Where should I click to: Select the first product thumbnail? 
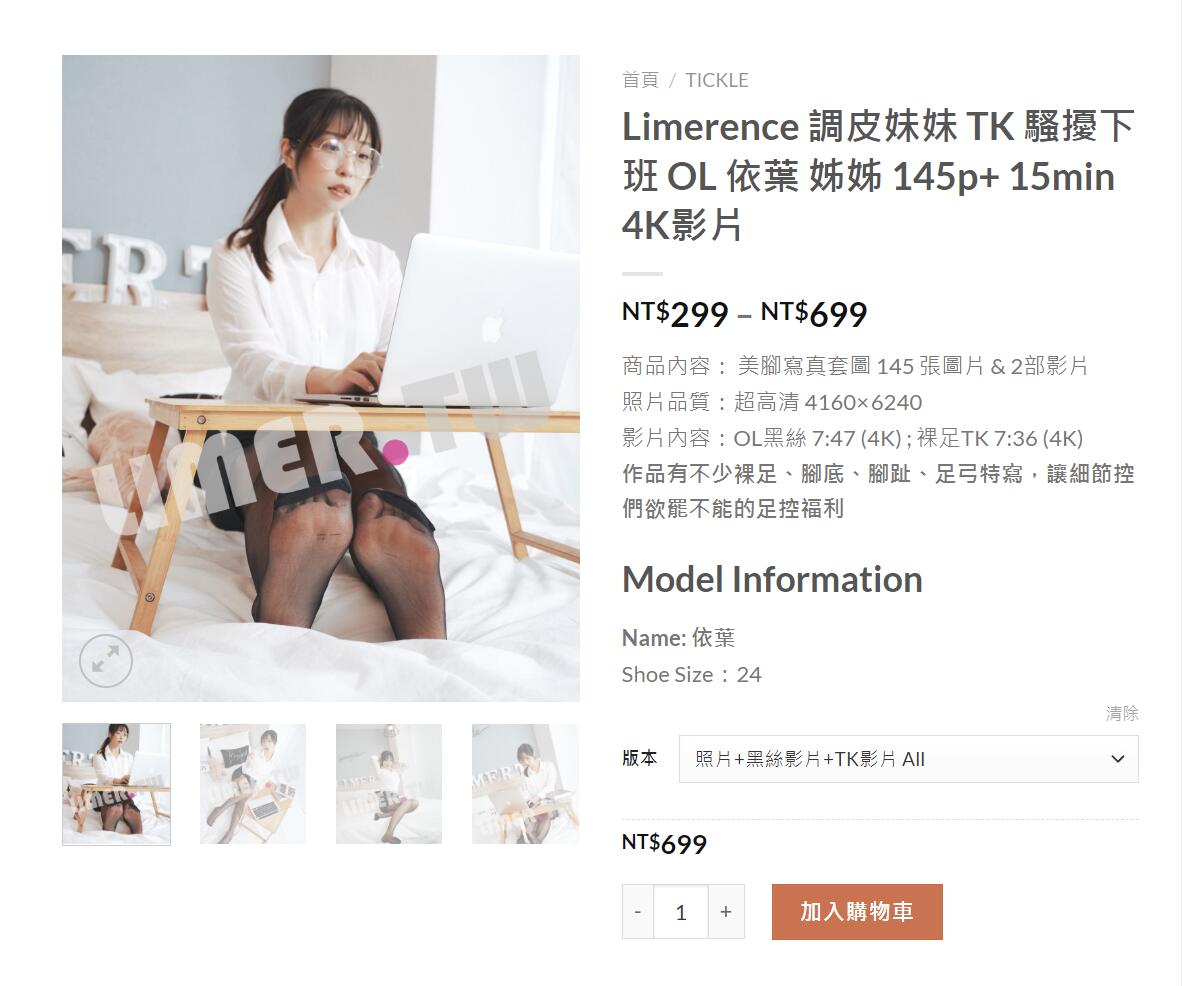[x=116, y=784]
